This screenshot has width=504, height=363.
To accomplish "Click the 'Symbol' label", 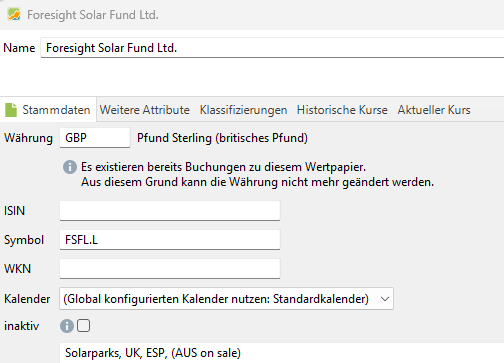I will (x=24, y=240).
